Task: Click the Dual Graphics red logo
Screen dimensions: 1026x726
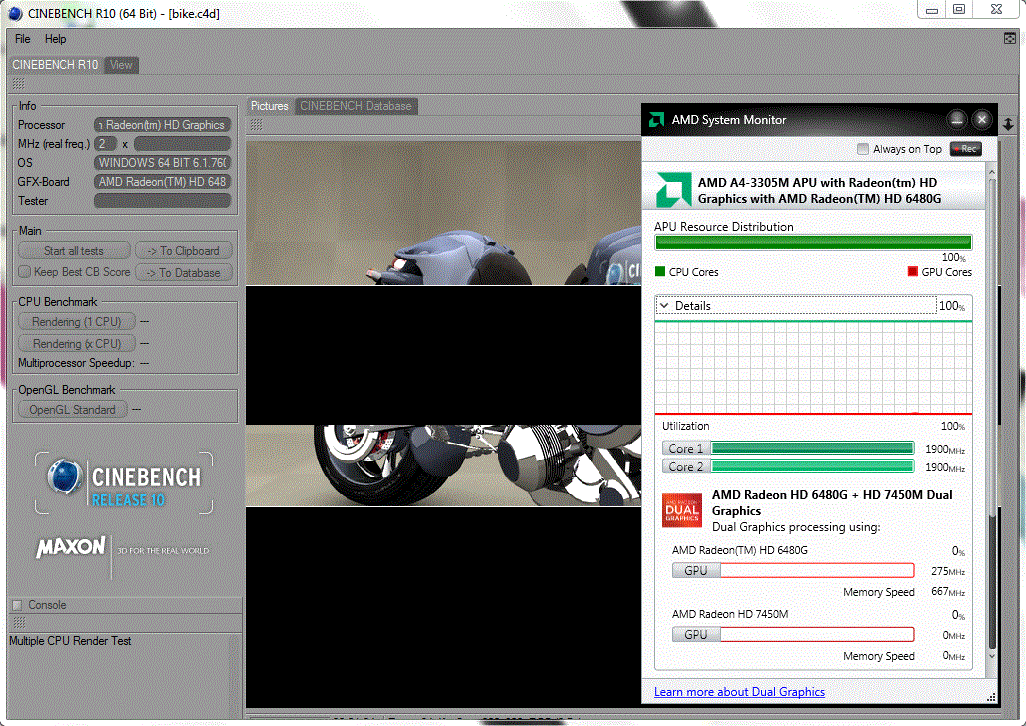Action: (682, 510)
